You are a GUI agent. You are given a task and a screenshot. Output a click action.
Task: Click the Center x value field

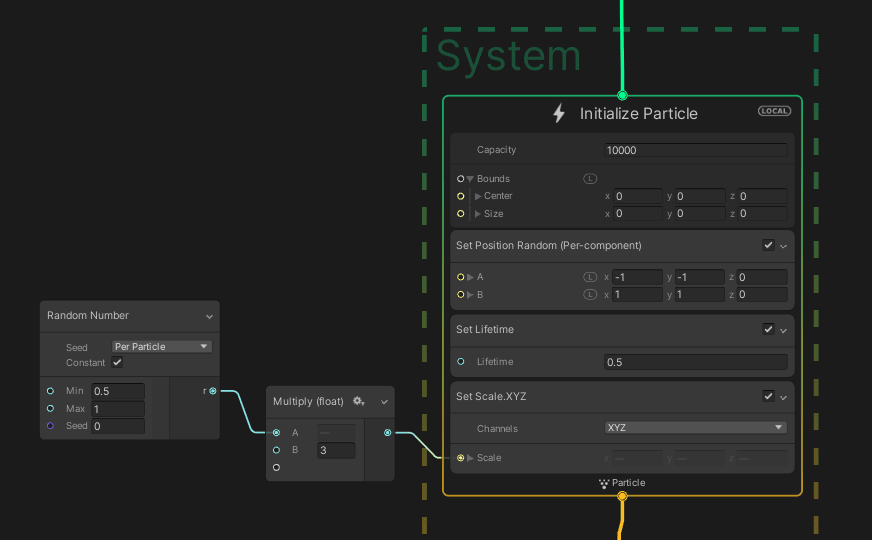click(x=638, y=196)
